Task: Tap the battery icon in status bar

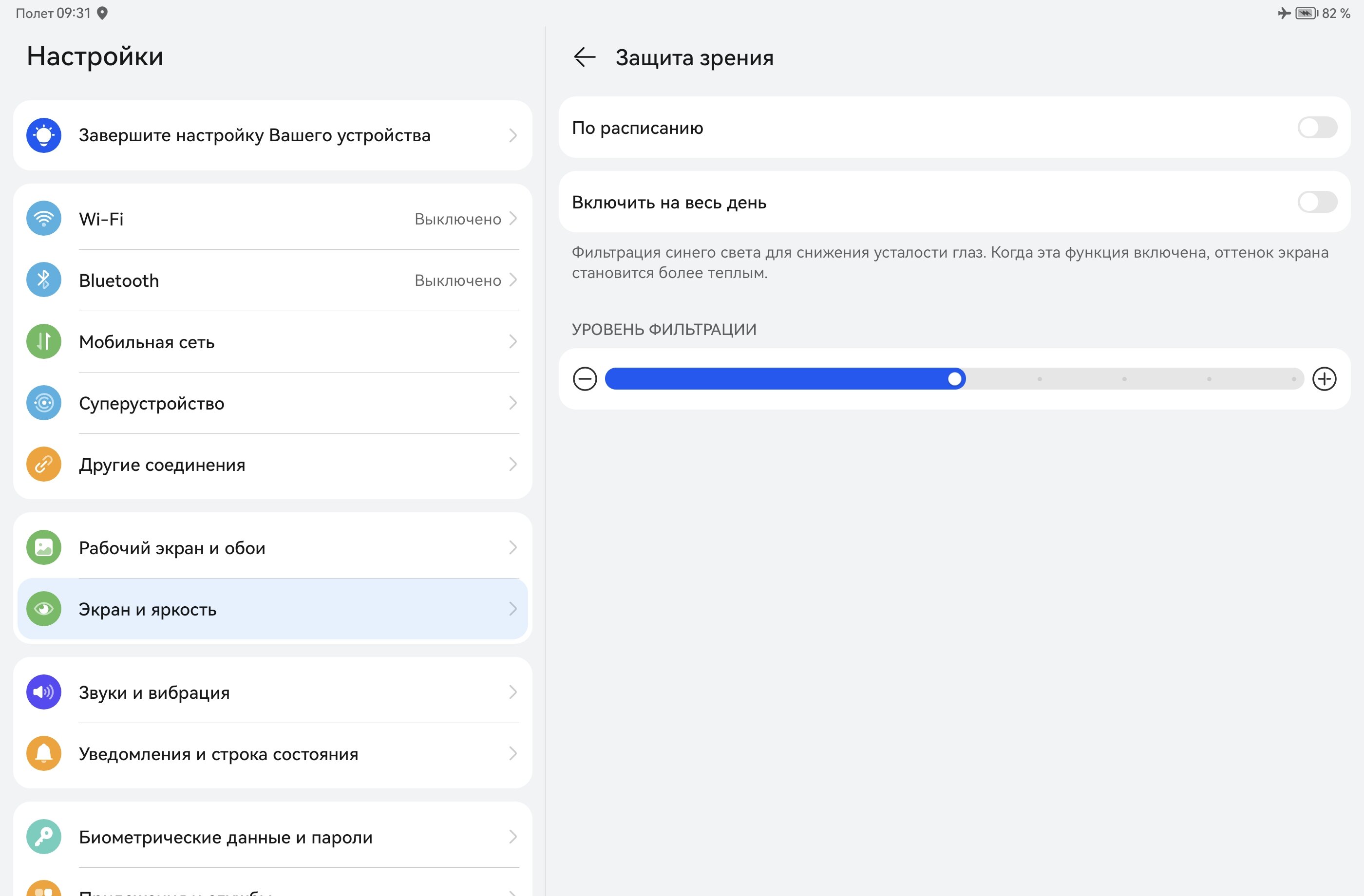Action: [x=1307, y=13]
